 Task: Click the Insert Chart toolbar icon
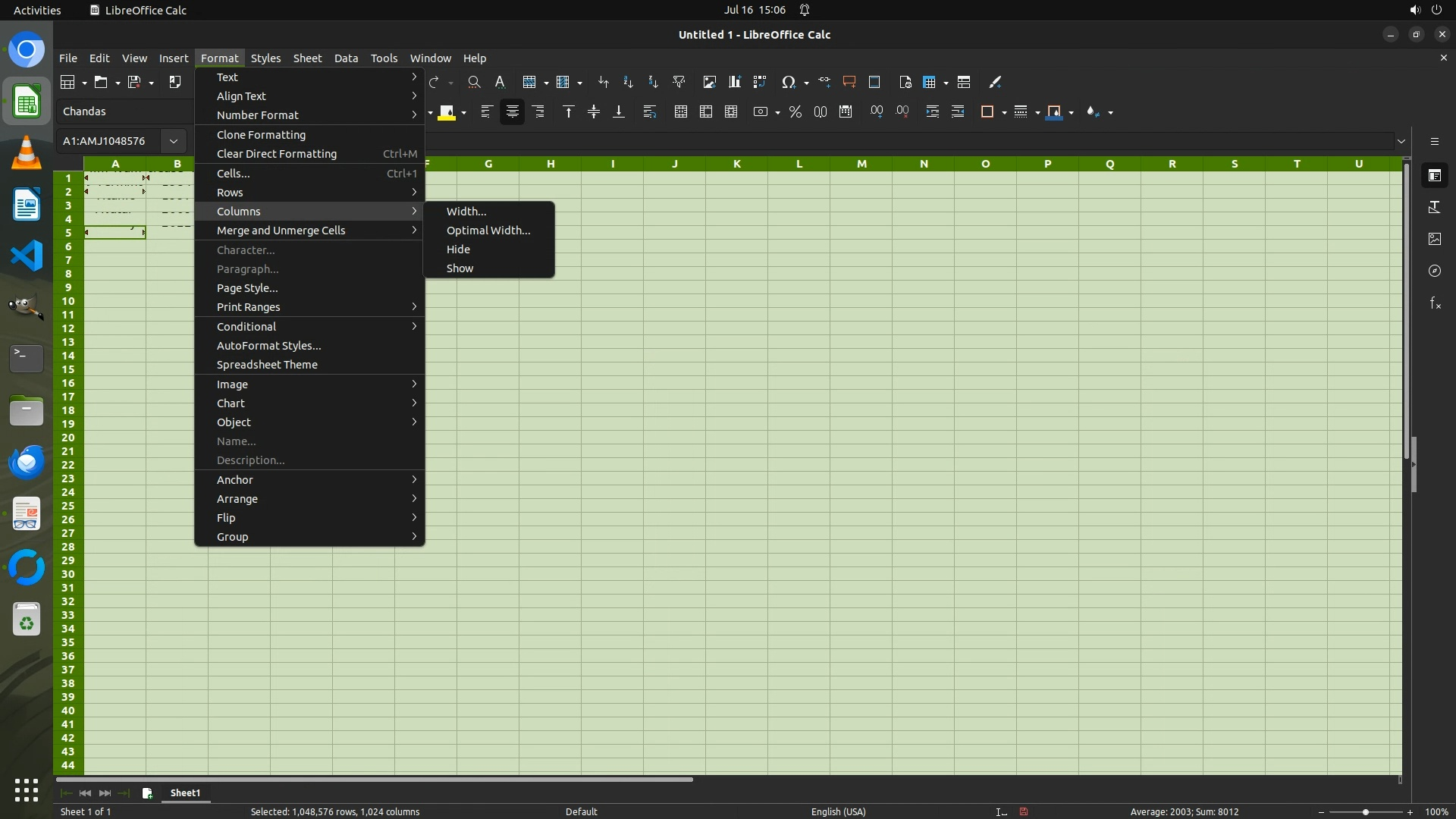[734, 82]
